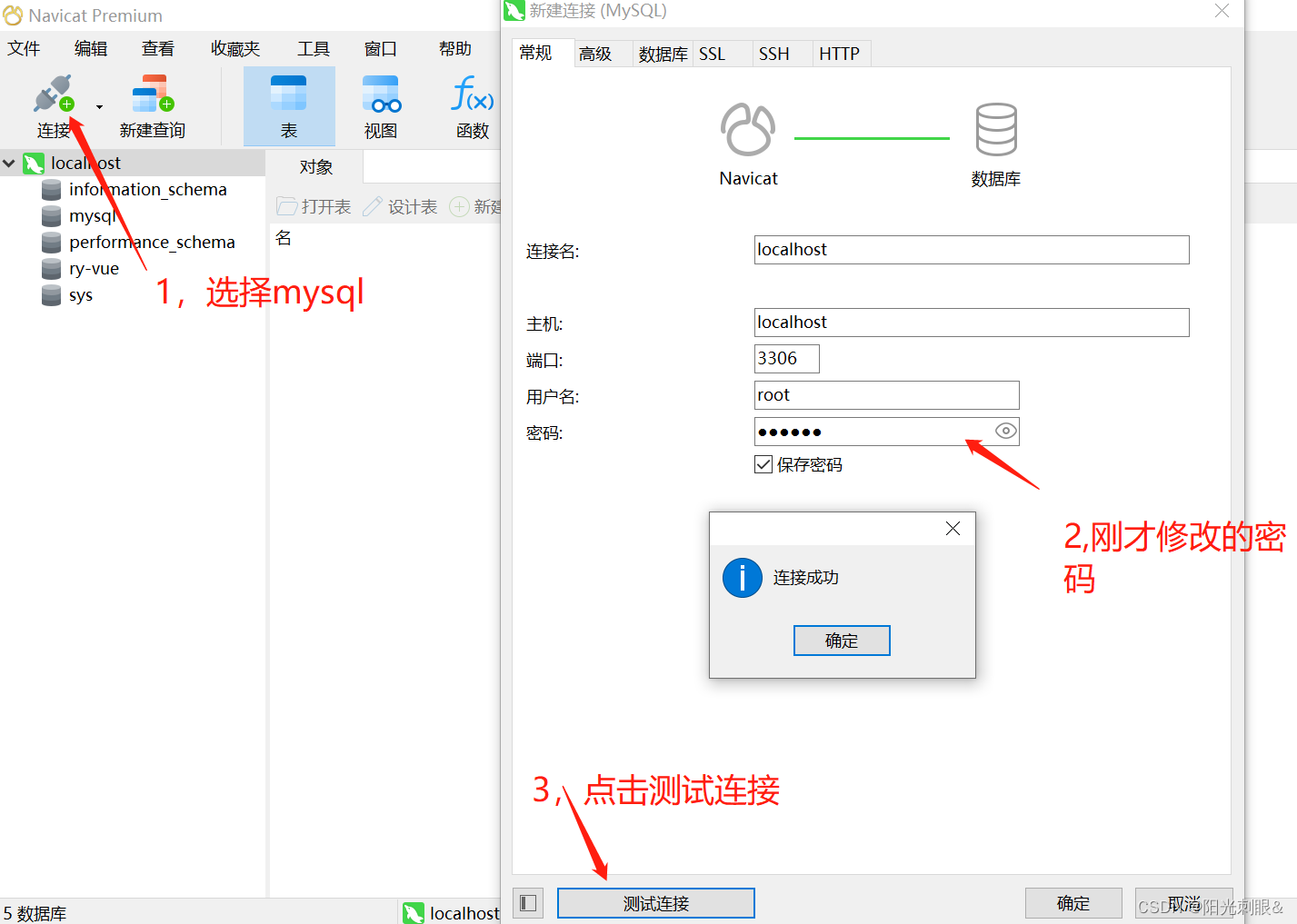Click the 取消 button in dialog
The height and width of the screenshot is (924, 1297).
click(x=1184, y=903)
